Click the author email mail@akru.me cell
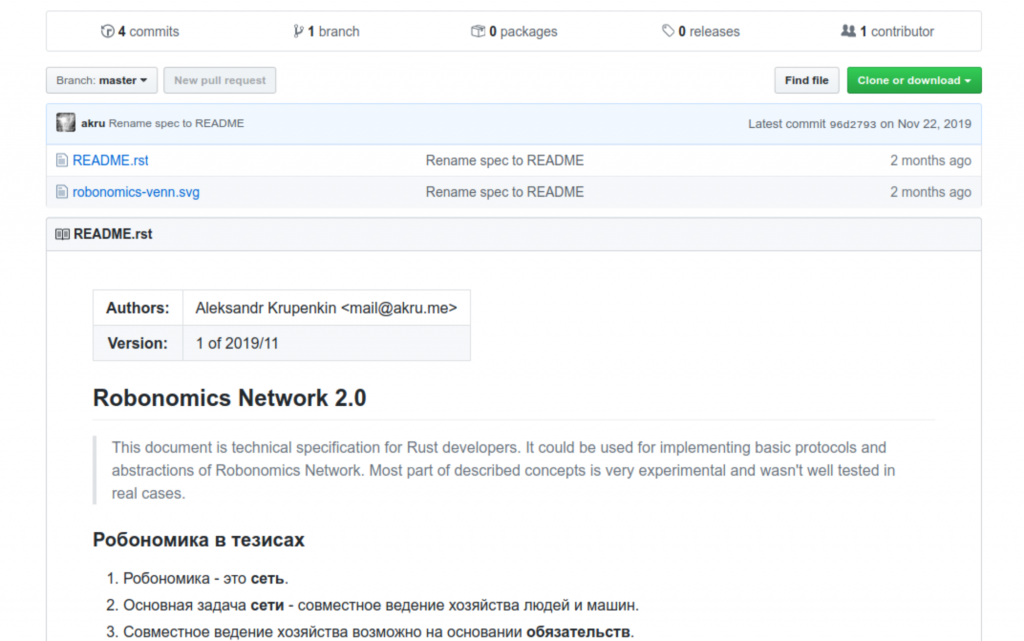The height and width of the screenshot is (641, 1024). click(x=327, y=308)
